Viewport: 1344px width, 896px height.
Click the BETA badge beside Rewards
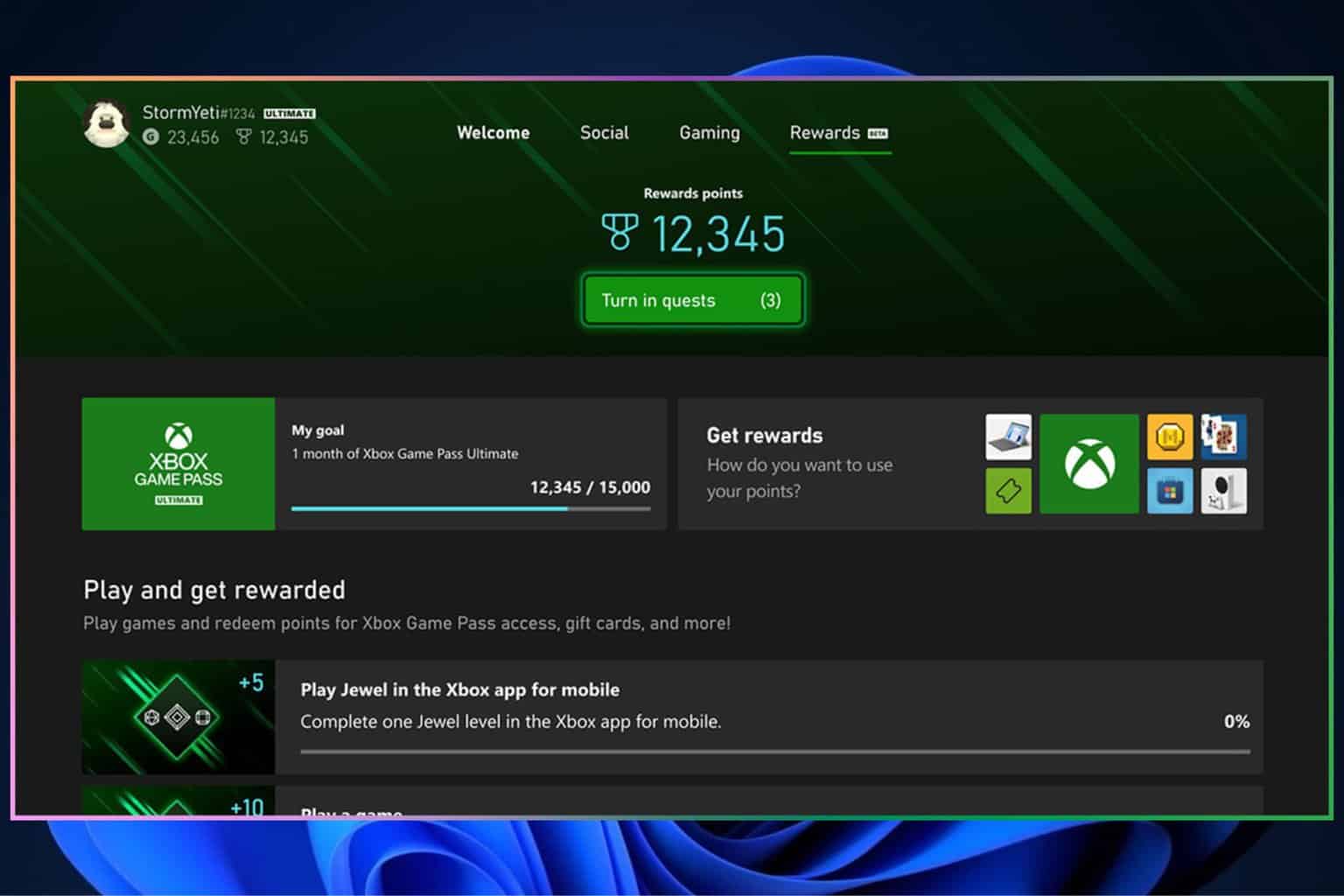[x=878, y=134]
